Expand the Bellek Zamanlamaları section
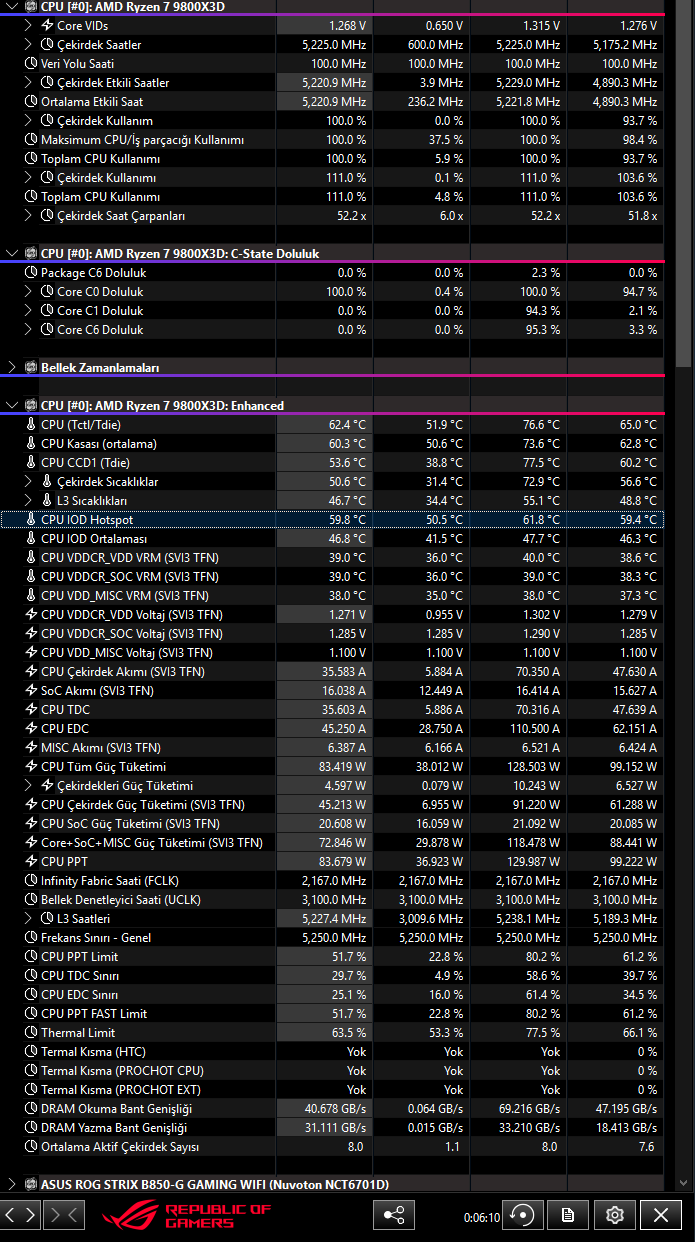This screenshot has height=1242, width=695. coord(12,368)
